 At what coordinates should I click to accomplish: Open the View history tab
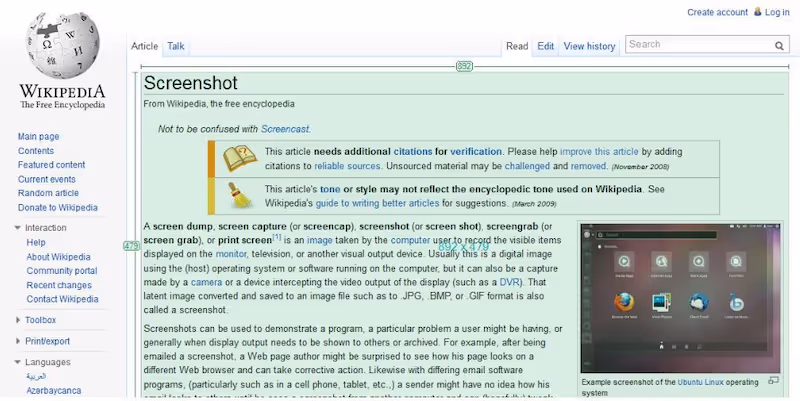point(589,46)
